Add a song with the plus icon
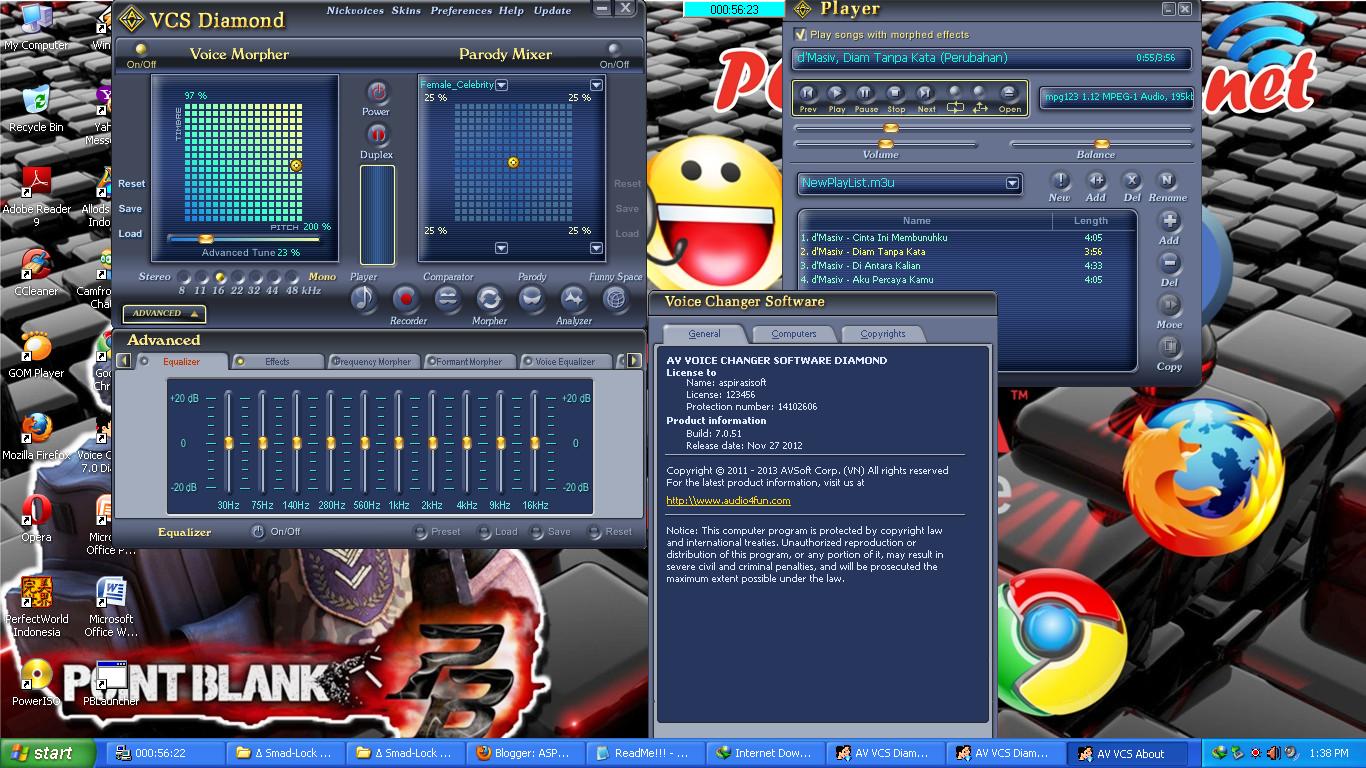The width and height of the screenshot is (1366, 768). [1169, 220]
